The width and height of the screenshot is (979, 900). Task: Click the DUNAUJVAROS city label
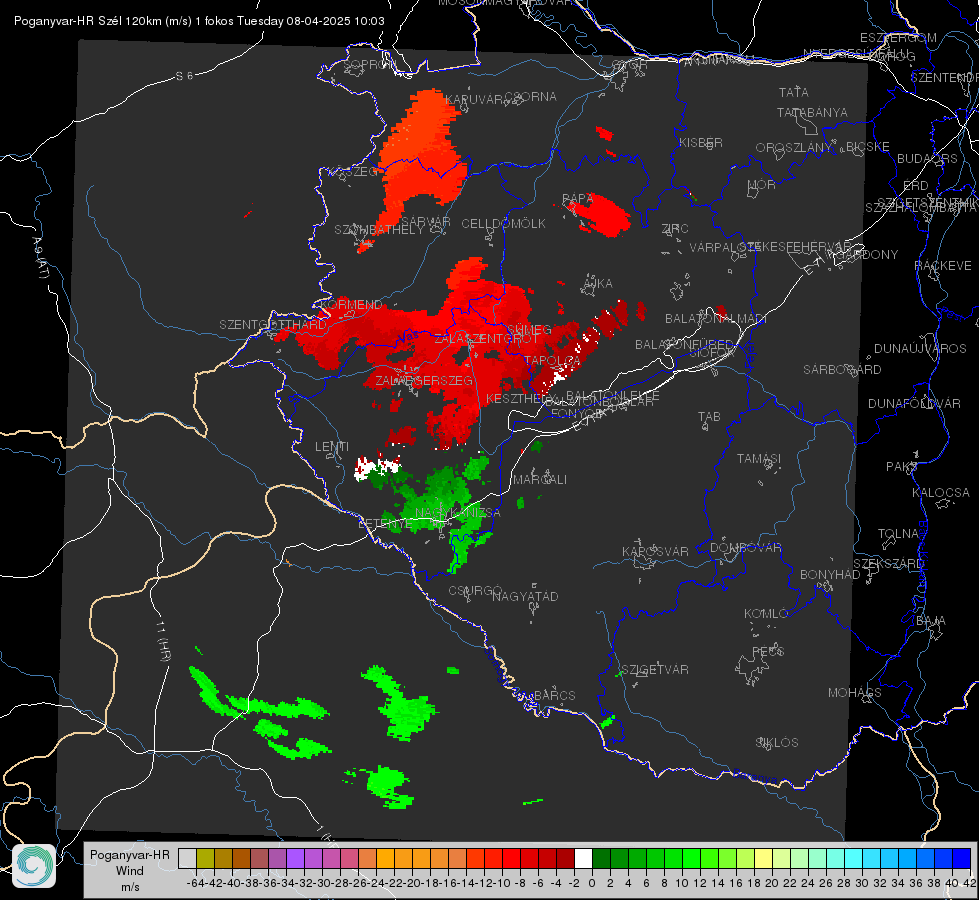[920, 349]
